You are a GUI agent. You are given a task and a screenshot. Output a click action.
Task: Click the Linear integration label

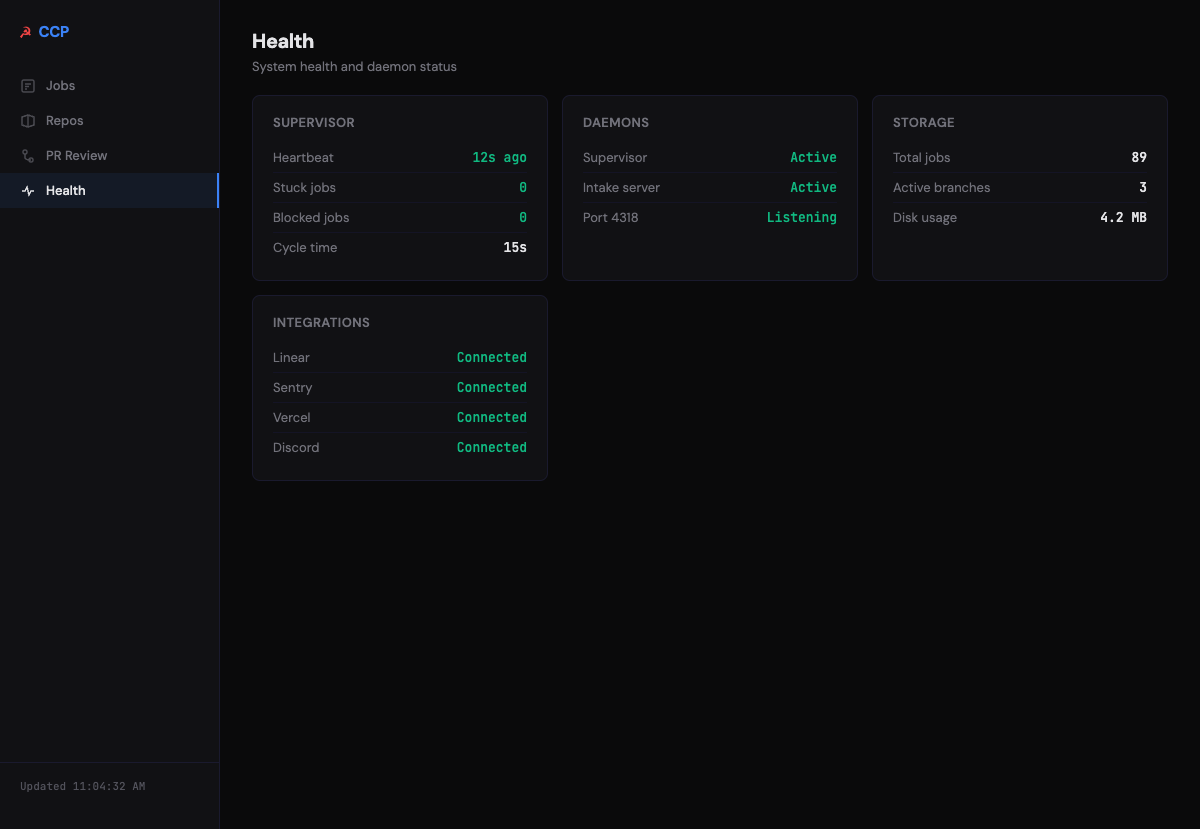[291, 358]
